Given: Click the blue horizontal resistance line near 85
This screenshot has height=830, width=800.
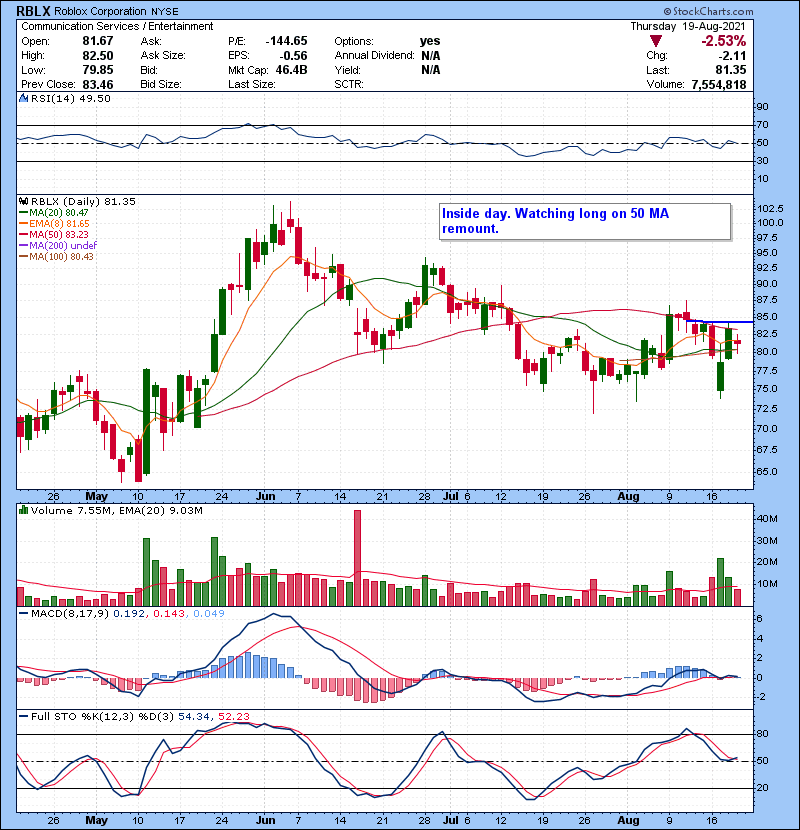Looking at the screenshot, I should (719, 321).
